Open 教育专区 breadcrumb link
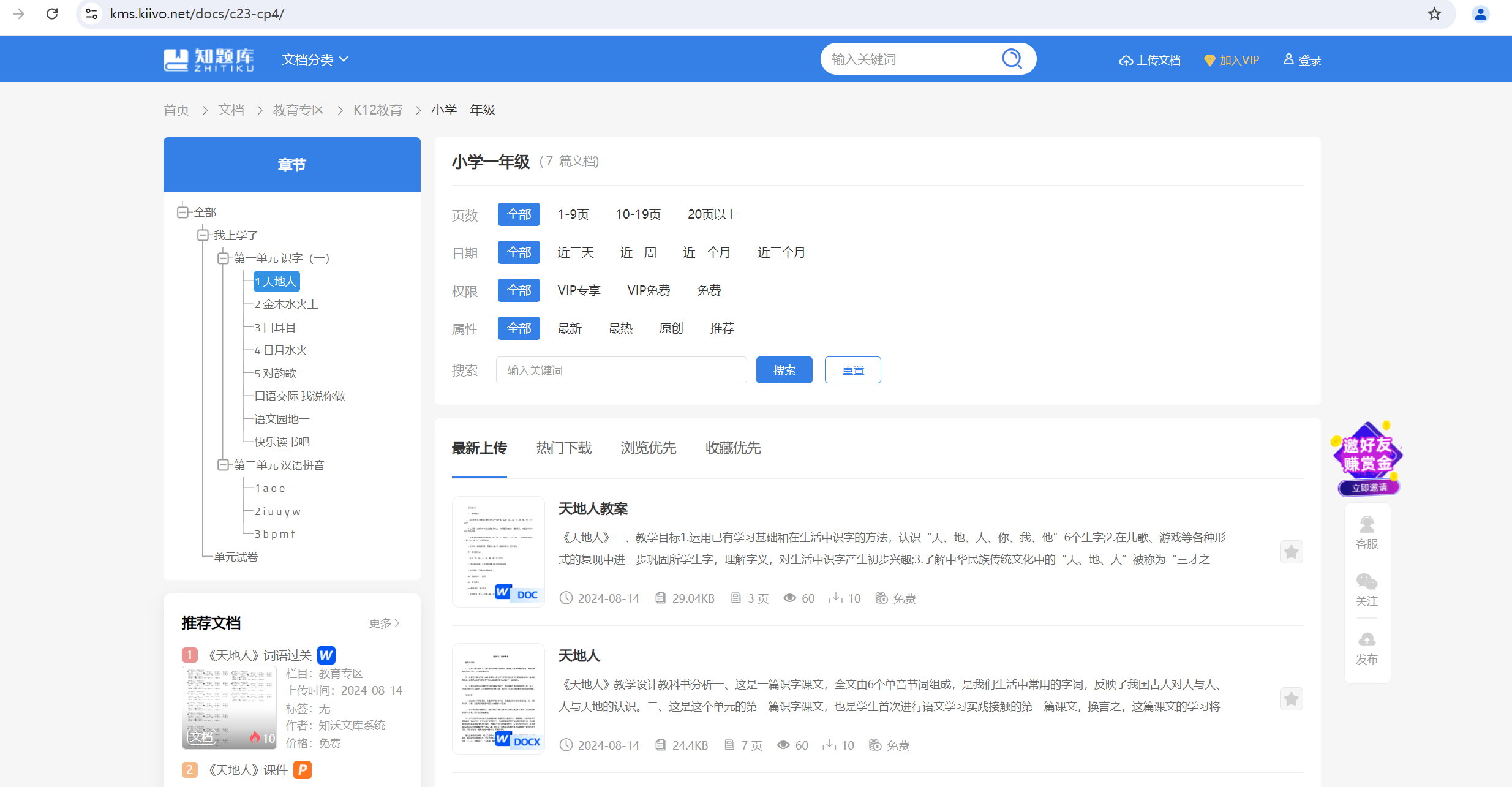This screenshot has height=787, width=1512. pos(298,110)
